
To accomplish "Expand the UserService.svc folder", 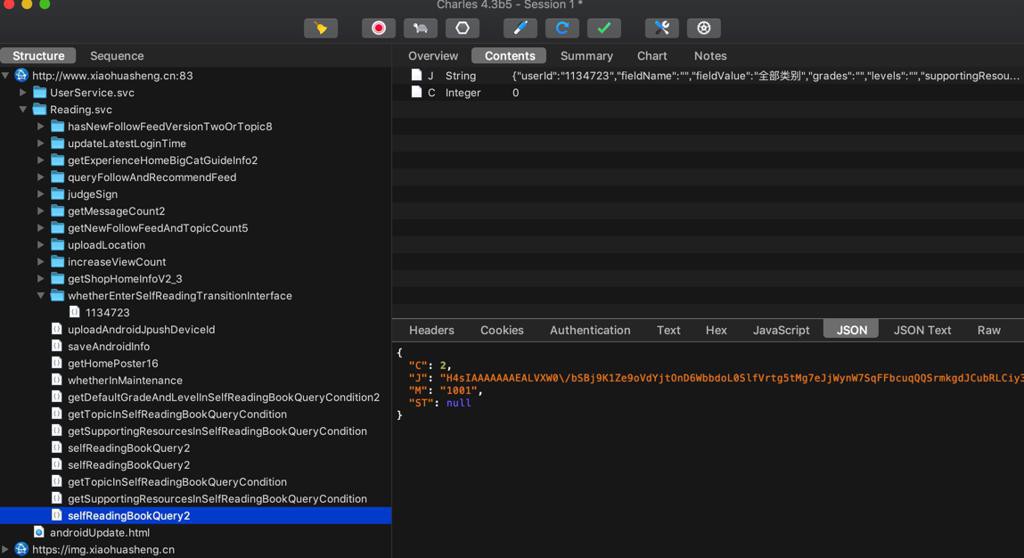I will [23, 92].
